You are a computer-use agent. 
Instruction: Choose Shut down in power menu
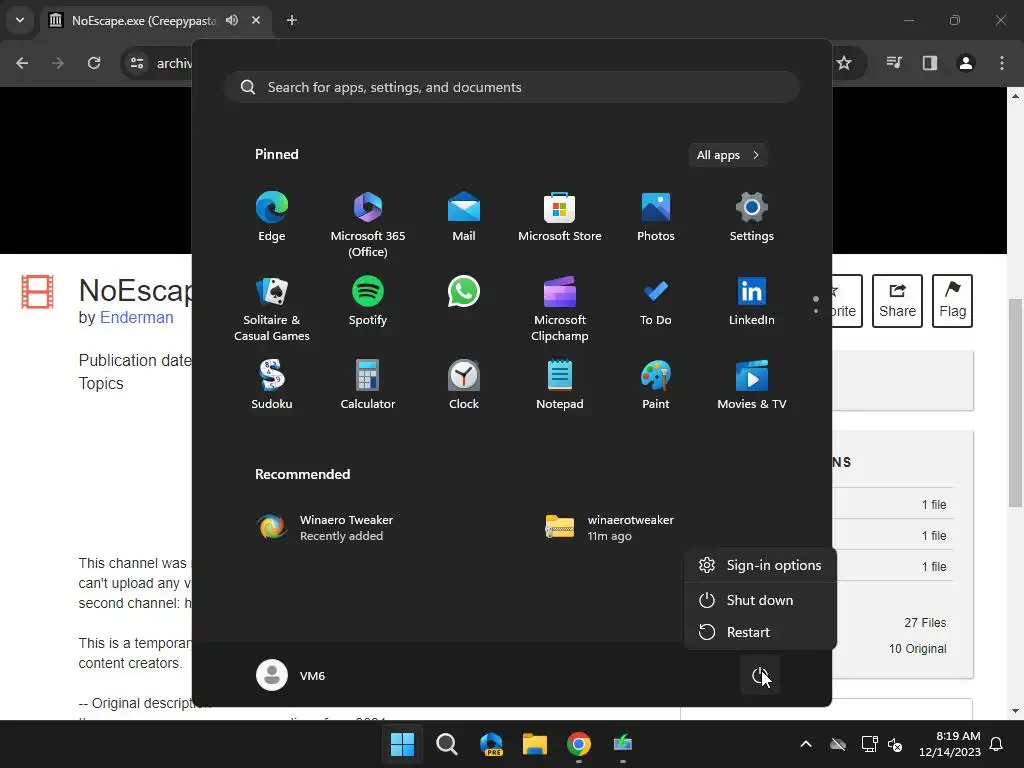click(x=760, y=600)
